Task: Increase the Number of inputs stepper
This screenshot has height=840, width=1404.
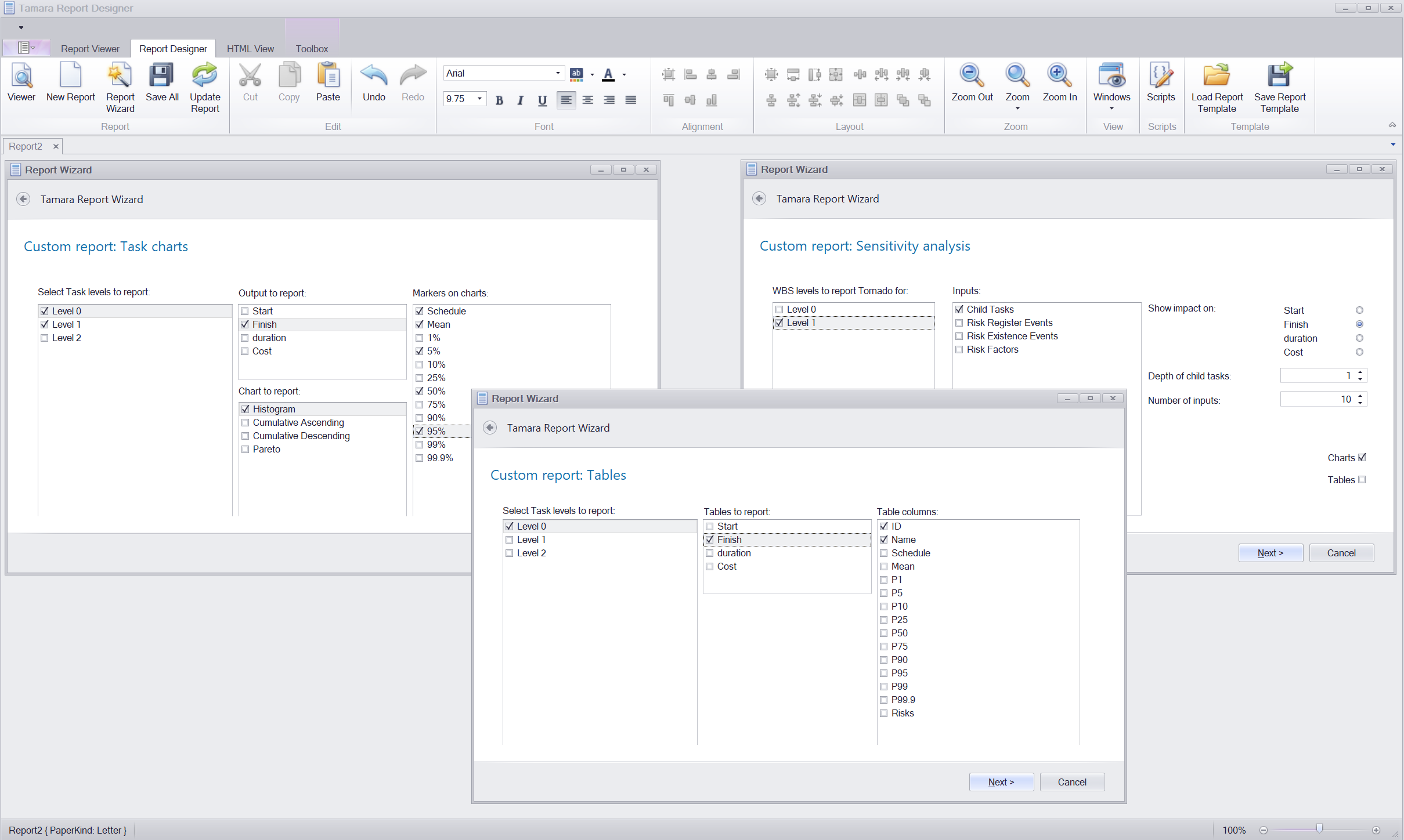Action: click(1360, 396)
